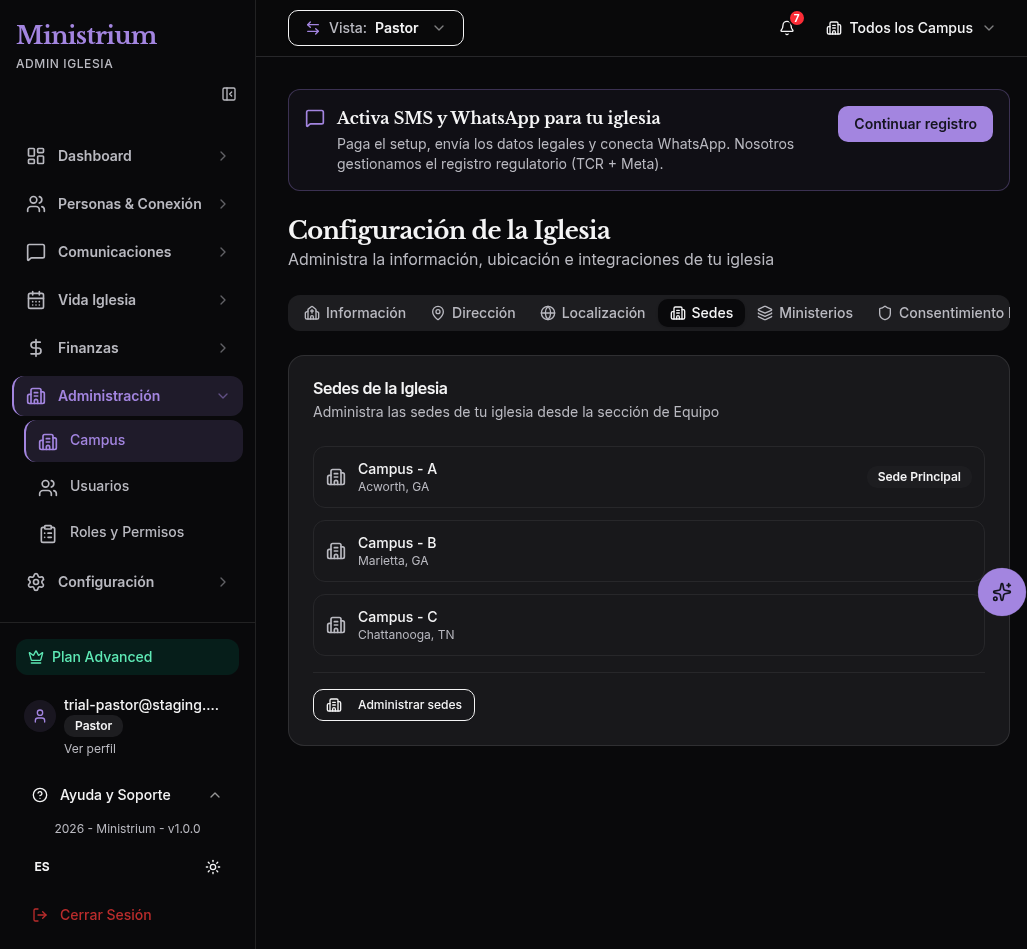Viewport: 1027px width, 949px height.
Task: Click the building icon of Campus - B
Action: 336,551
